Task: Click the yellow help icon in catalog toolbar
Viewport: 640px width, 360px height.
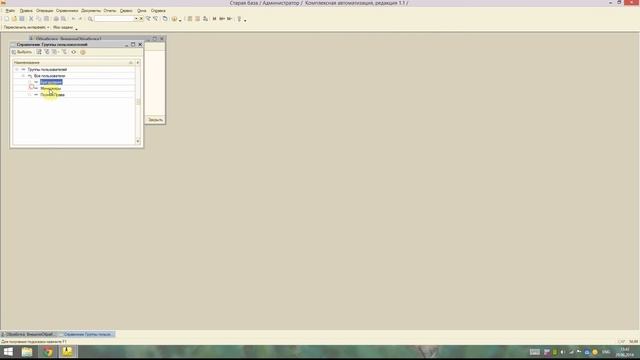Action: (83, 52)
